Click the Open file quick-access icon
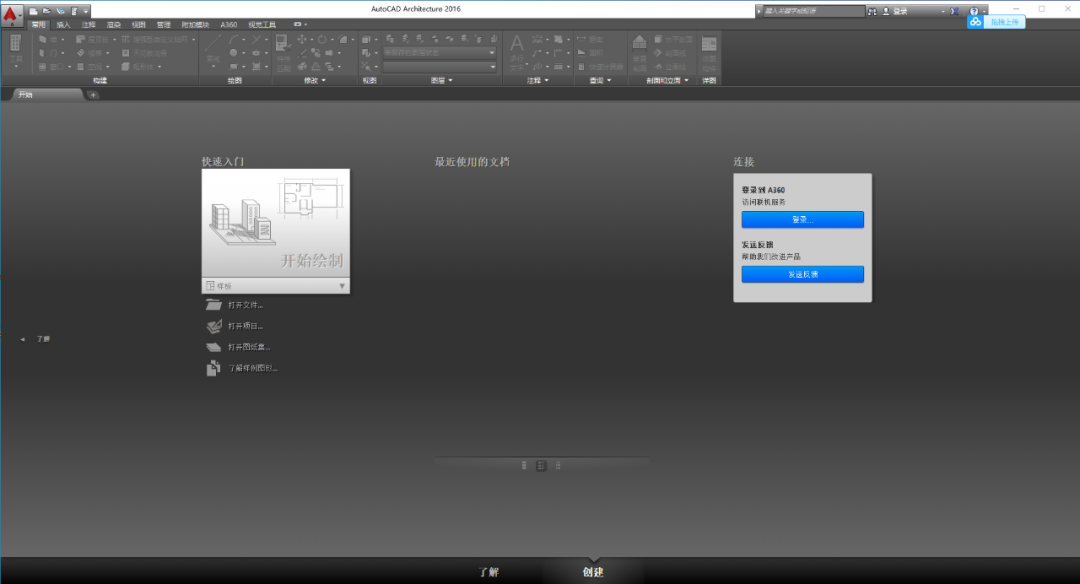Screen dimensions: 1080x584 coord(47,11)
